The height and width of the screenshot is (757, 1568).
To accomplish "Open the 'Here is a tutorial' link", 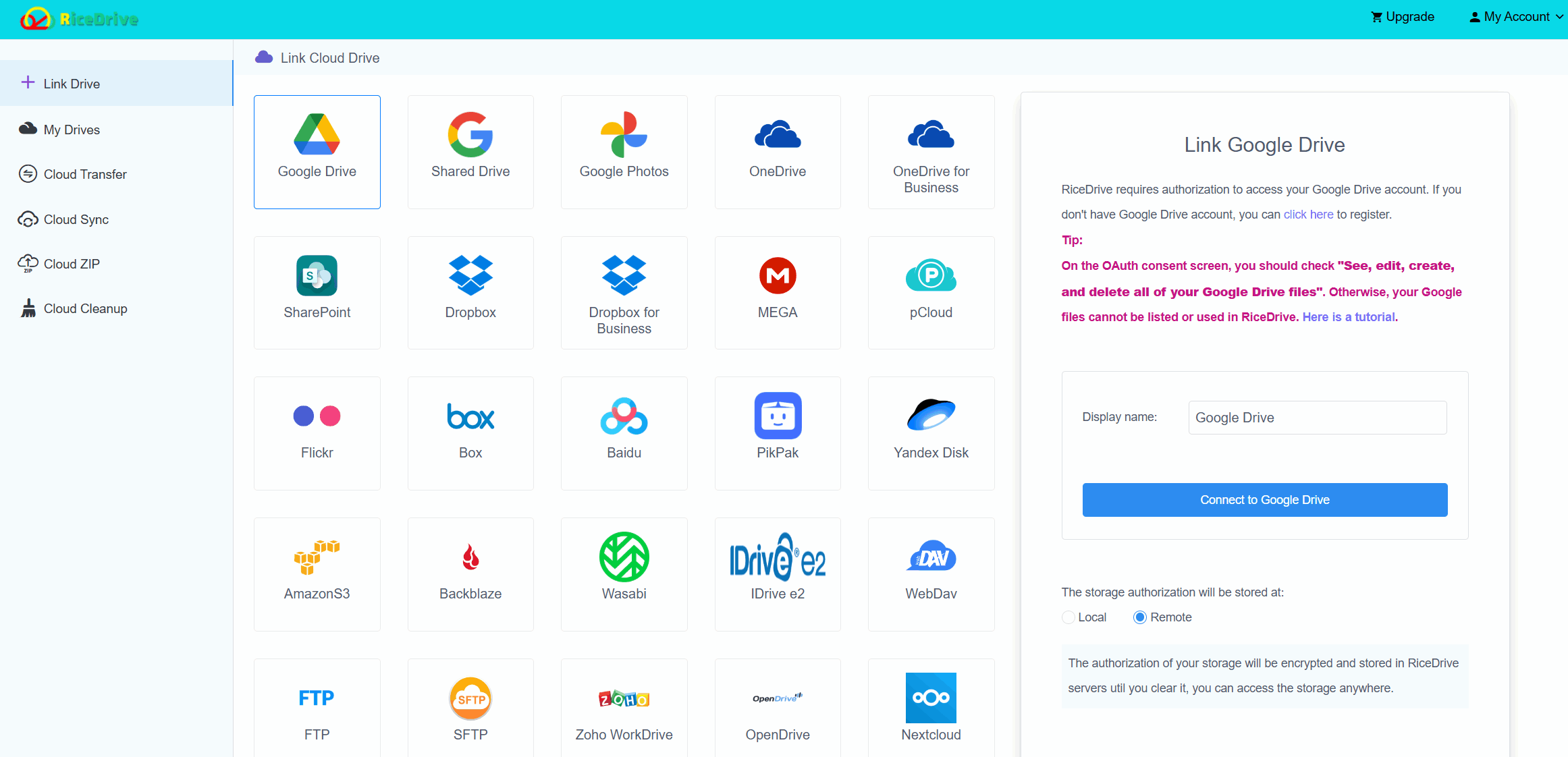I will (x=1349, y=317).
